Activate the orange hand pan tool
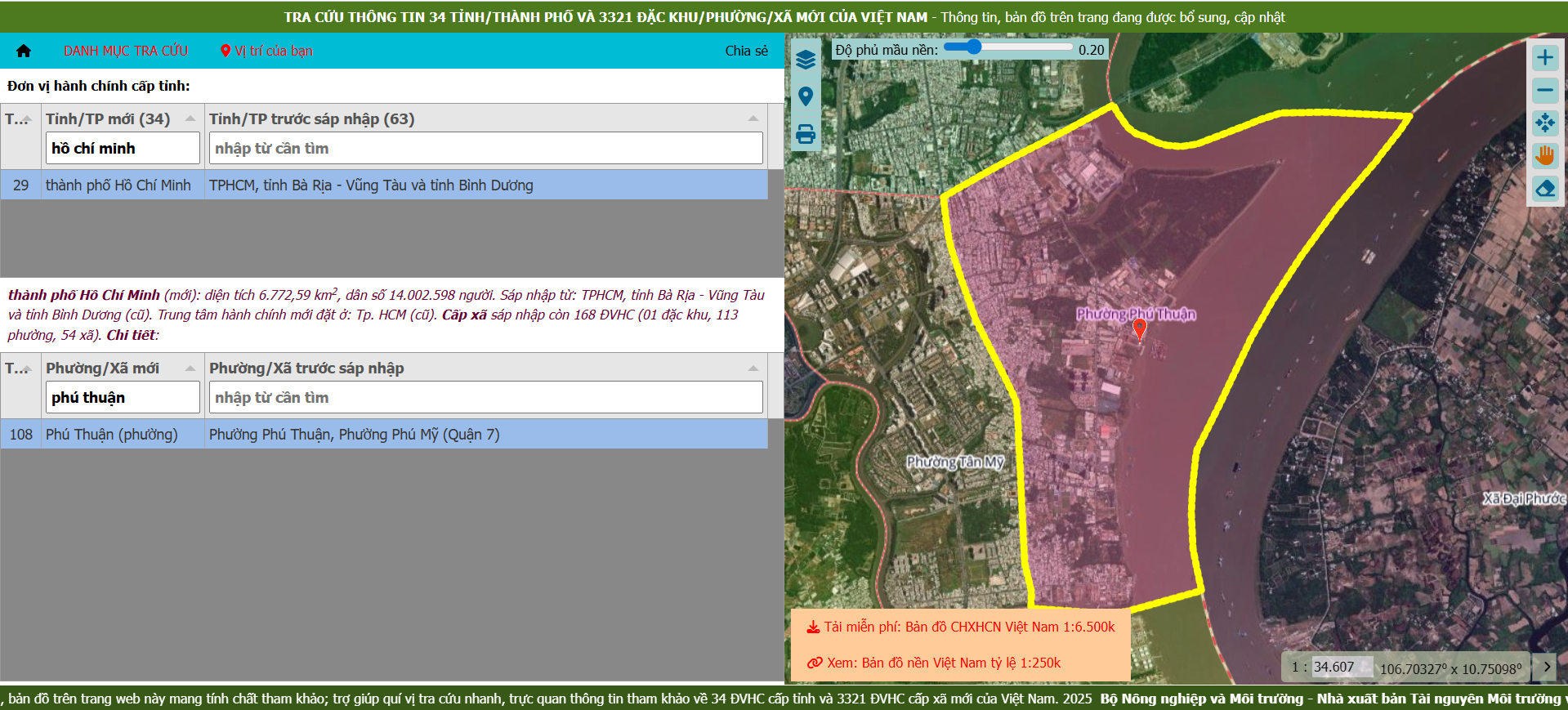 click(x=1544, y=156)
